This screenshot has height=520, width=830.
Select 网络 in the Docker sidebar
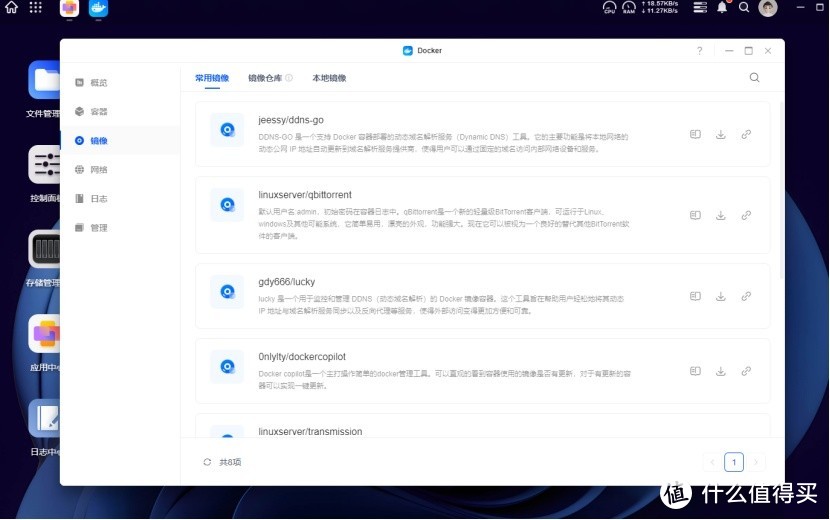coord(120,169)
